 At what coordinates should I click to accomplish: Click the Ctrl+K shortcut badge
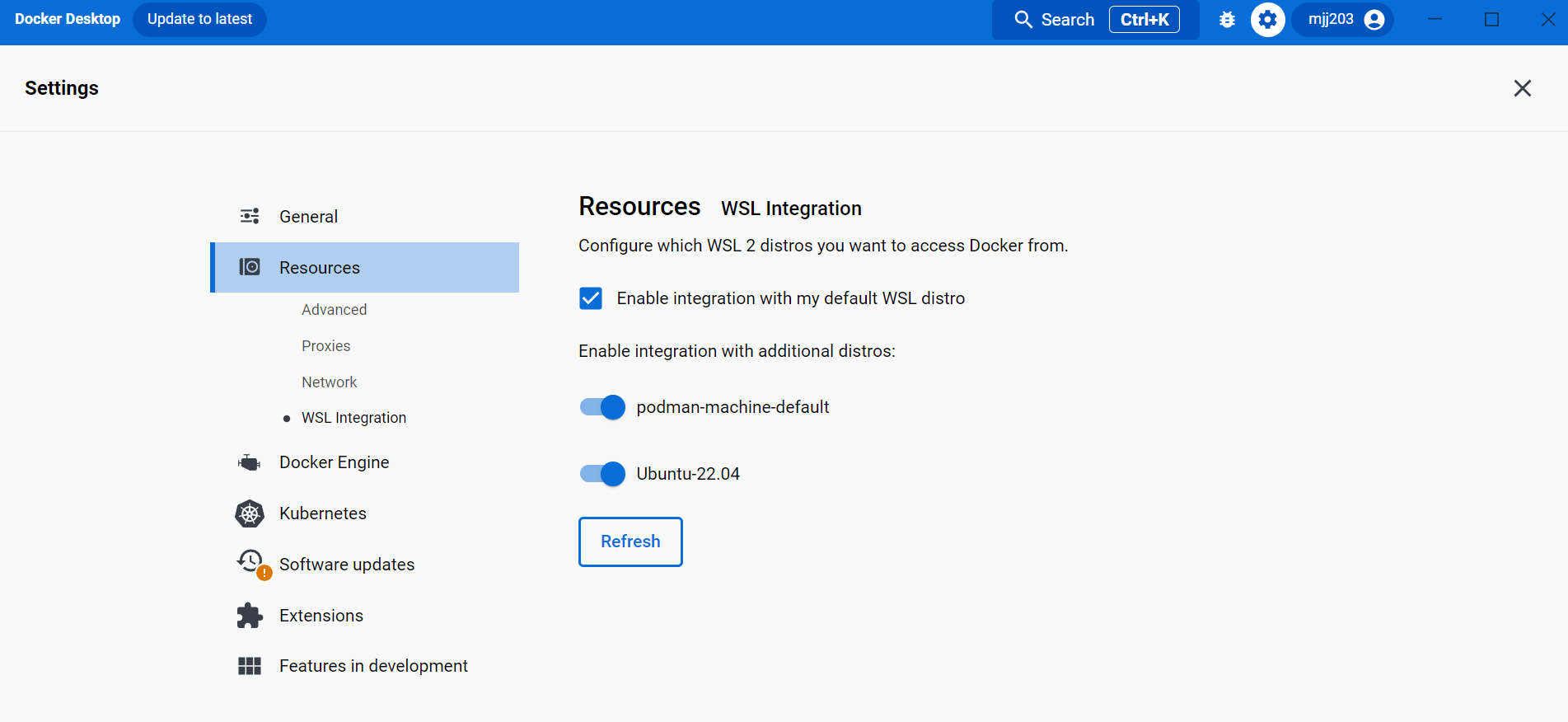click(1144, 20)
